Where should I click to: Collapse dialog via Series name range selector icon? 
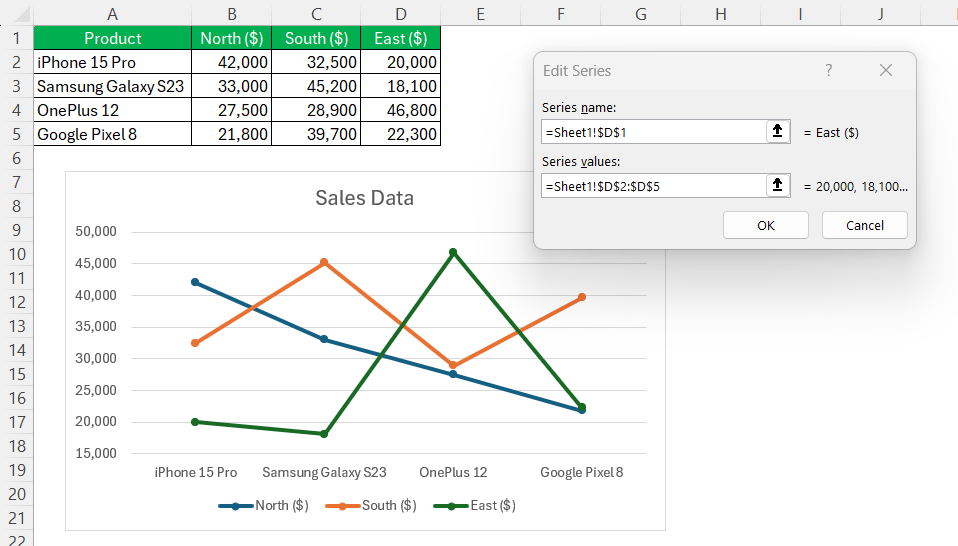[777, 131]
